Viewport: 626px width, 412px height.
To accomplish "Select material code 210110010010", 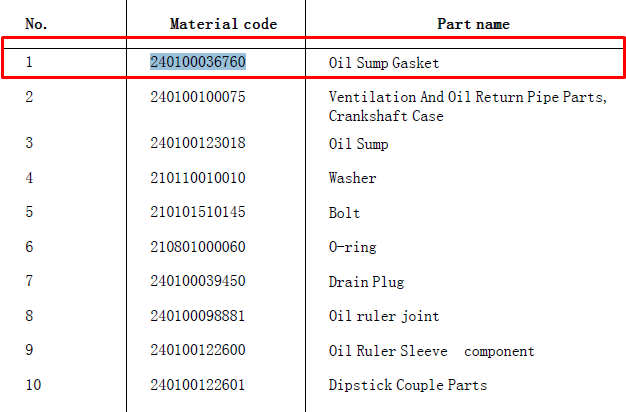I will [198, 178].
